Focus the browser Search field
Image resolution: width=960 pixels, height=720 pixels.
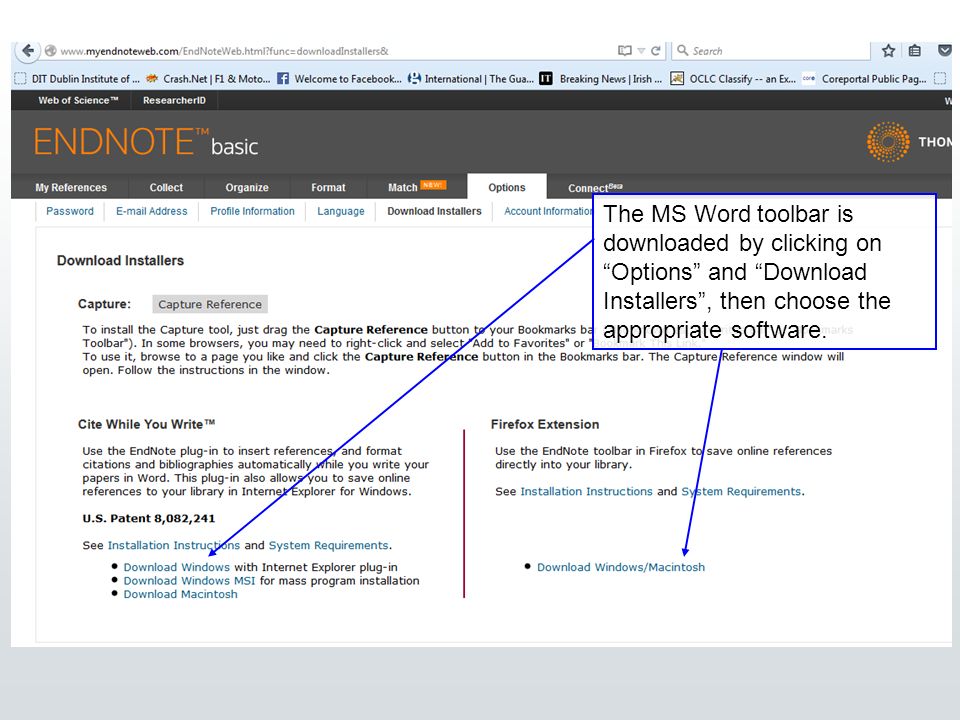coord(771,51)
